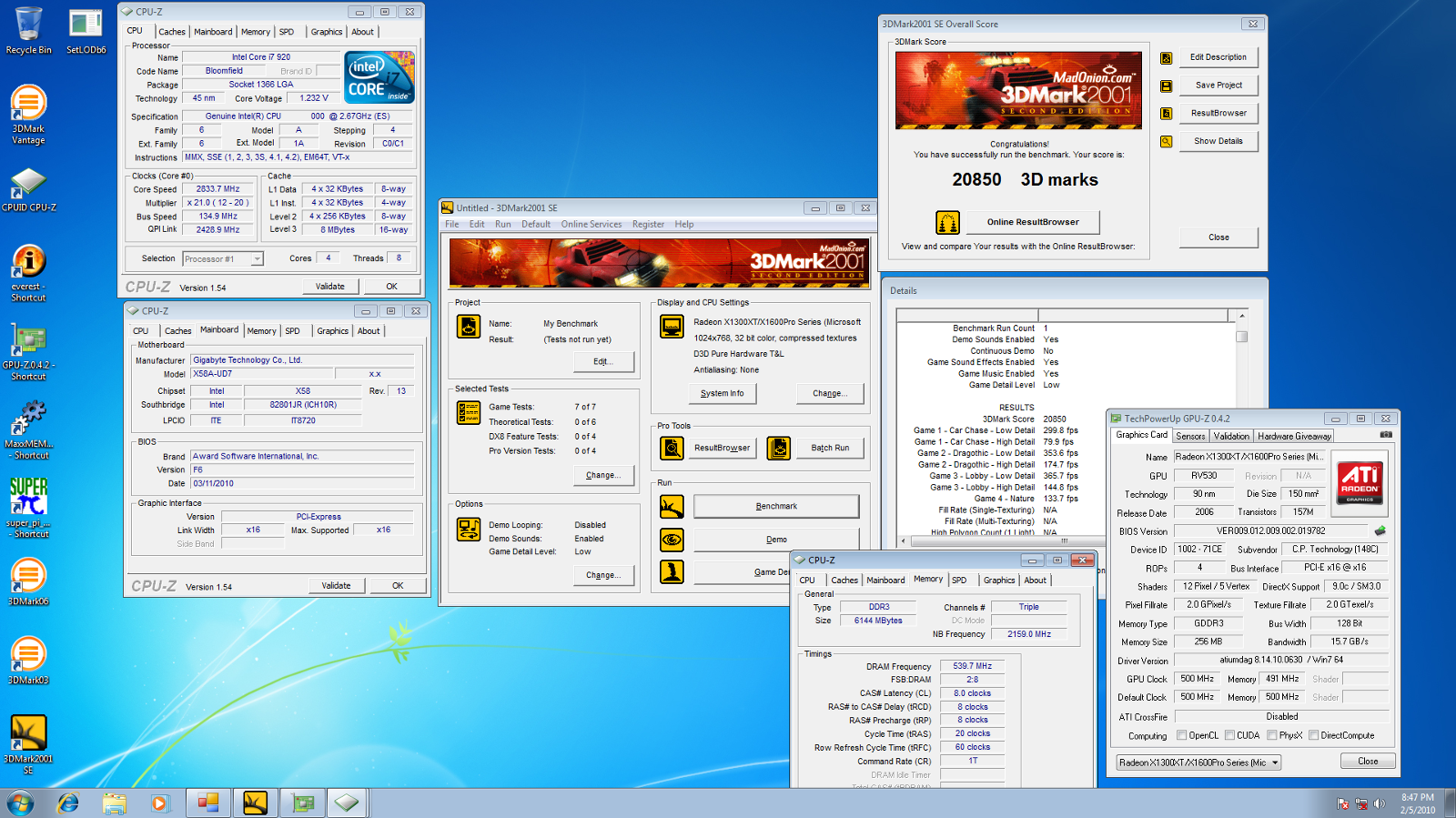This screenshot has height=818, width=1456.
Task: Click the Display and CPU Settings monitor icon
Action: pyautogui.click(x=672, y=326)
